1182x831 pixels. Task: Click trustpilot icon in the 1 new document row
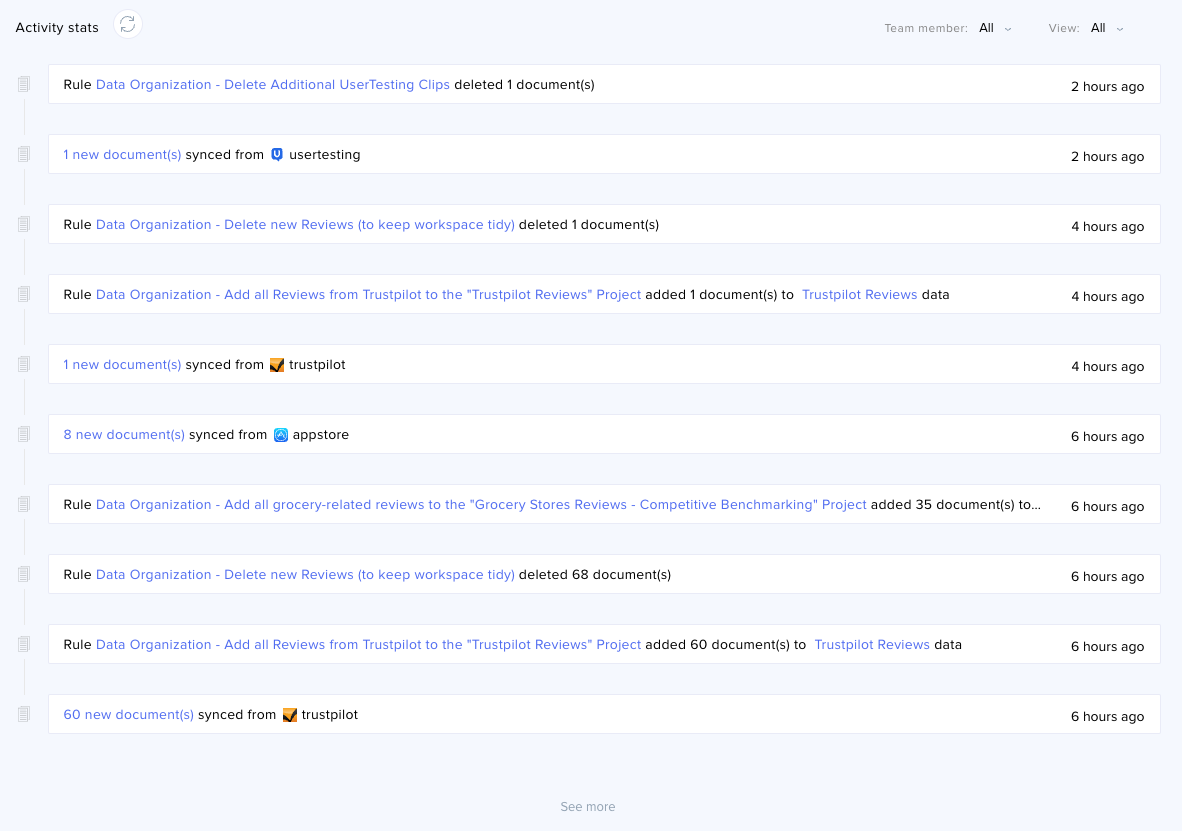point(277,365)
